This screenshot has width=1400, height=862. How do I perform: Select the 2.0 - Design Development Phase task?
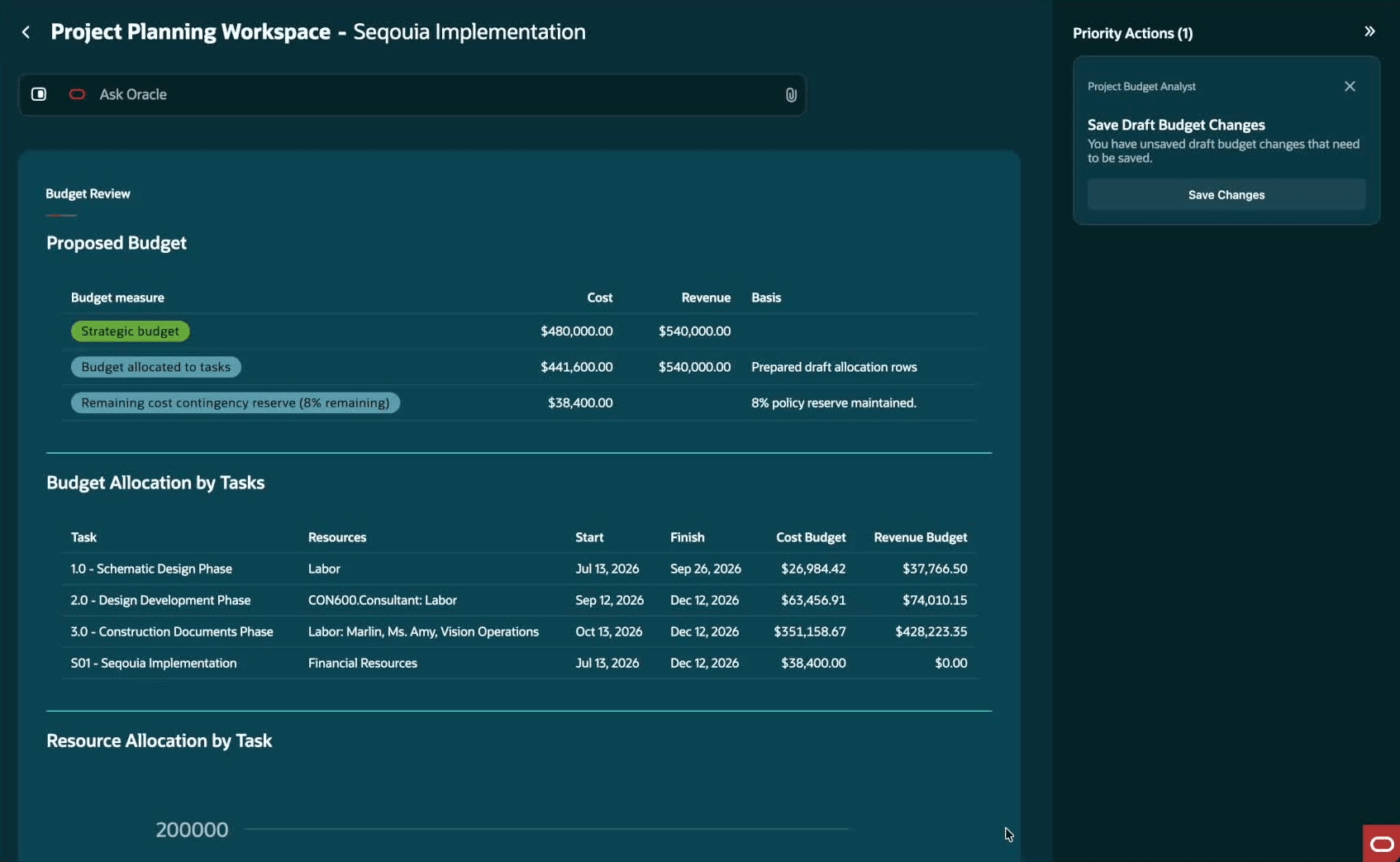[x=160, y=600]
